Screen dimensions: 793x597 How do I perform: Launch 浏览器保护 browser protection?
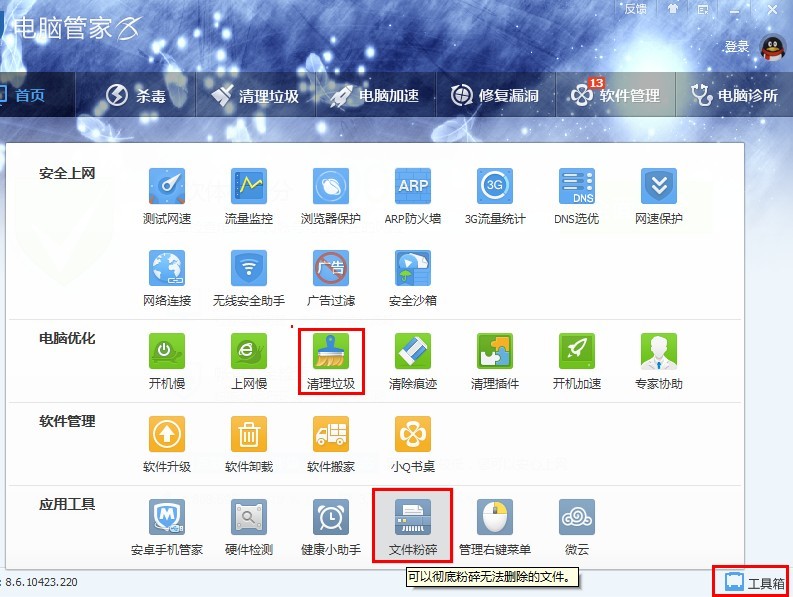click(x=331, y=196)
